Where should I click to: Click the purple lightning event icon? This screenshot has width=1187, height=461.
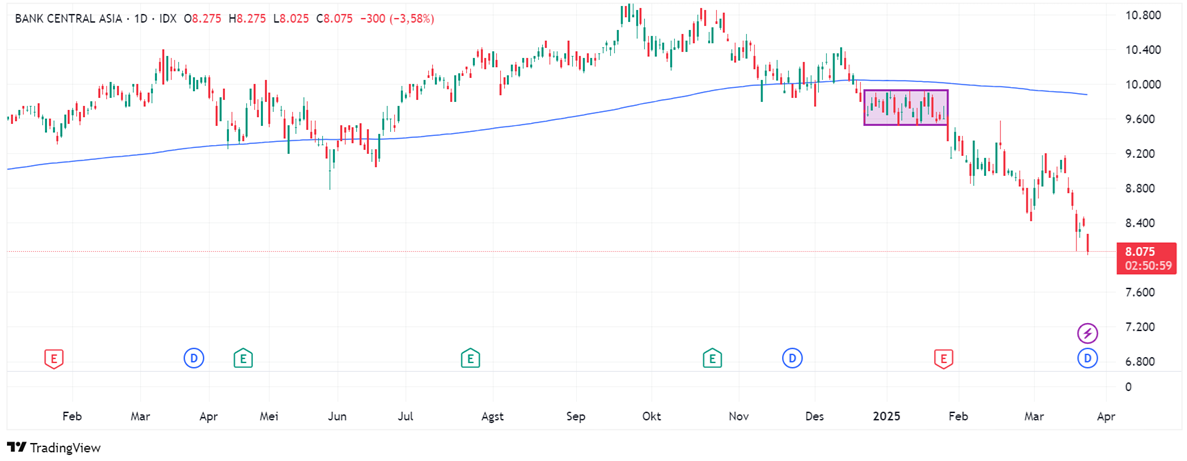point(1087,333)
